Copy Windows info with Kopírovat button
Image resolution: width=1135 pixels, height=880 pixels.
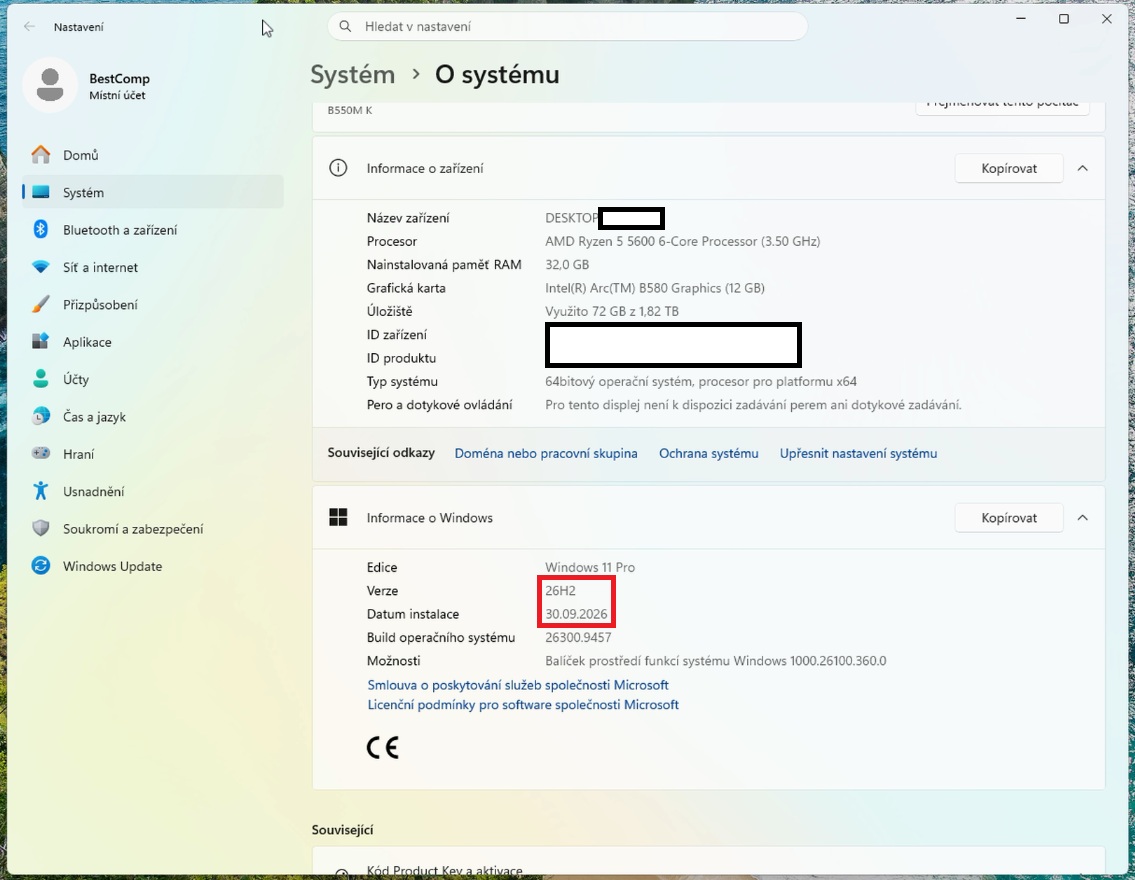point(1009,517)
